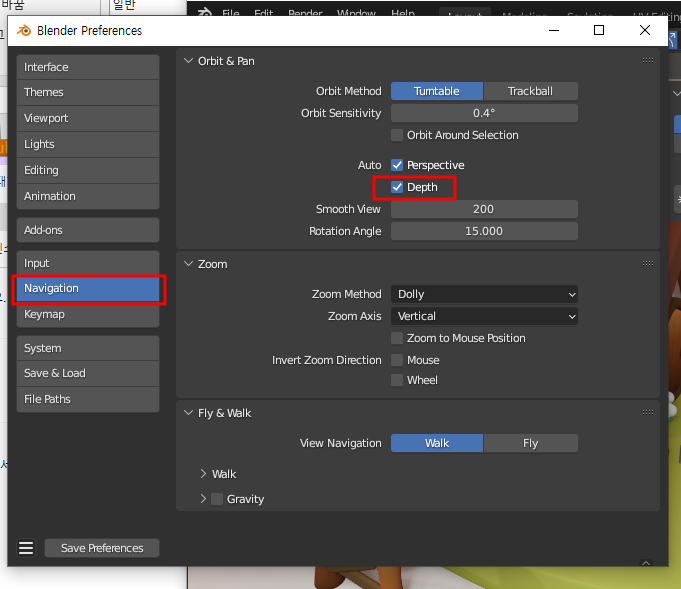Collapse the Orbit & Pan panel

click(188, 61)
